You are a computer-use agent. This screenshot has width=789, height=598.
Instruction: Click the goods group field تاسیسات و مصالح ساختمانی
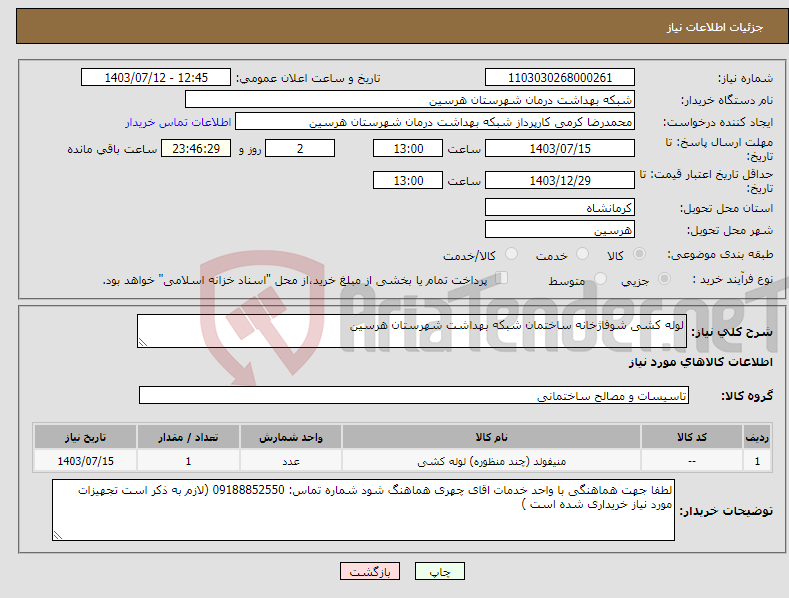pyautogui.click(x=414, y=395)
